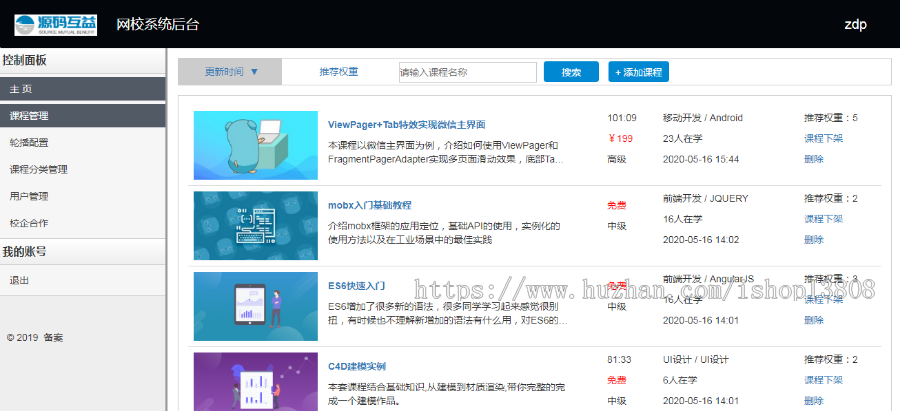The height and width of the screenshot is (411, 900).
Task: Click 课程下架 for the C4D course
Action: 823,380
